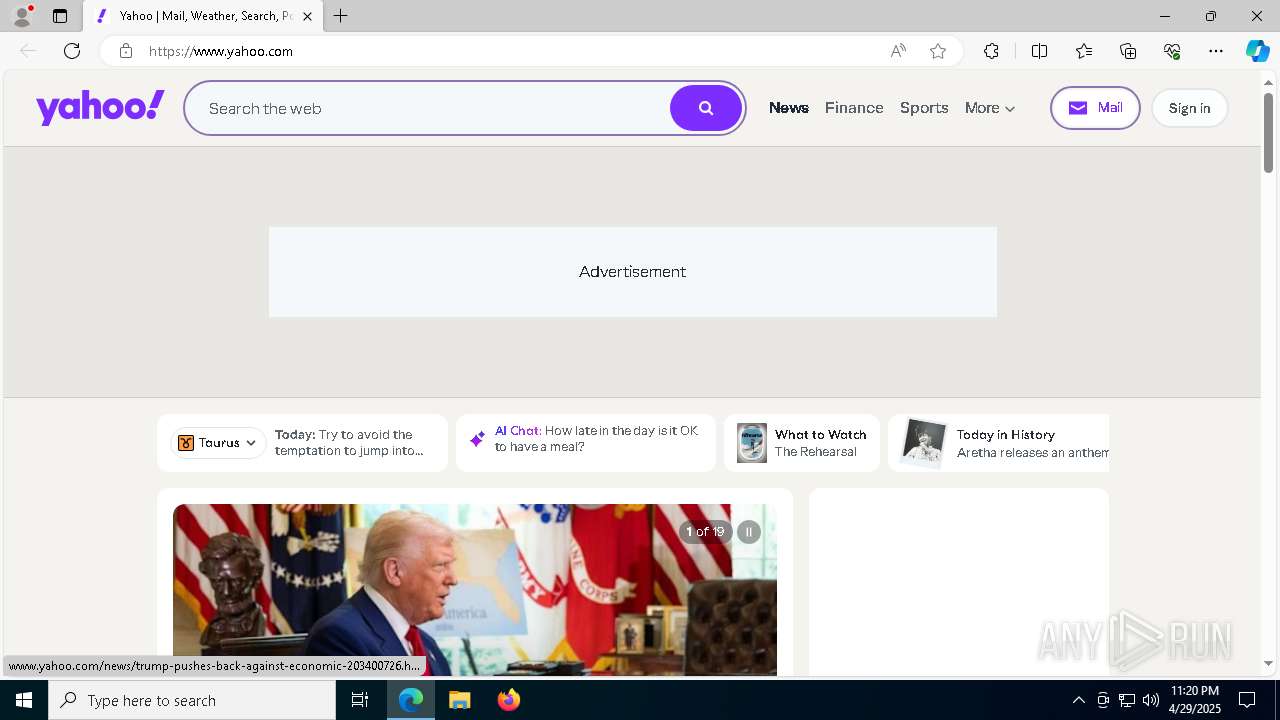
Task: Enable split screen view
Action: click(x=1039, y=51)
